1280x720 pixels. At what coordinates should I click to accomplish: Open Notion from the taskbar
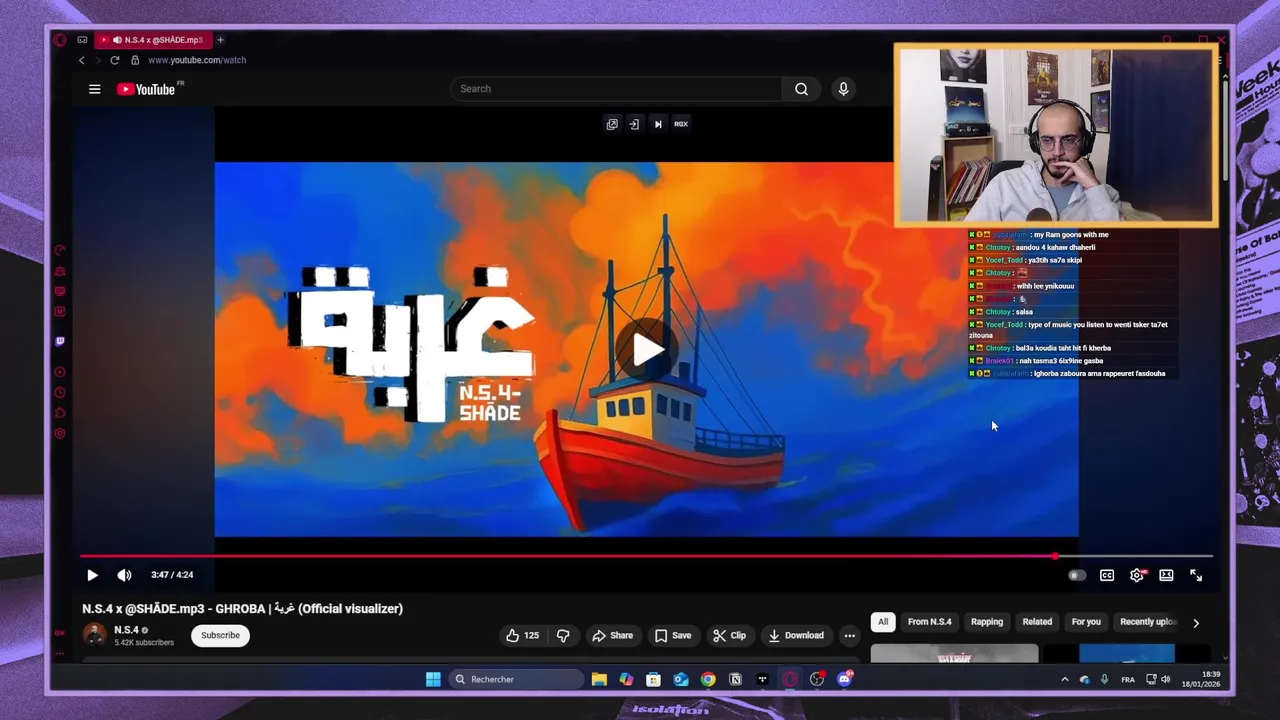[x=735, y=679]
